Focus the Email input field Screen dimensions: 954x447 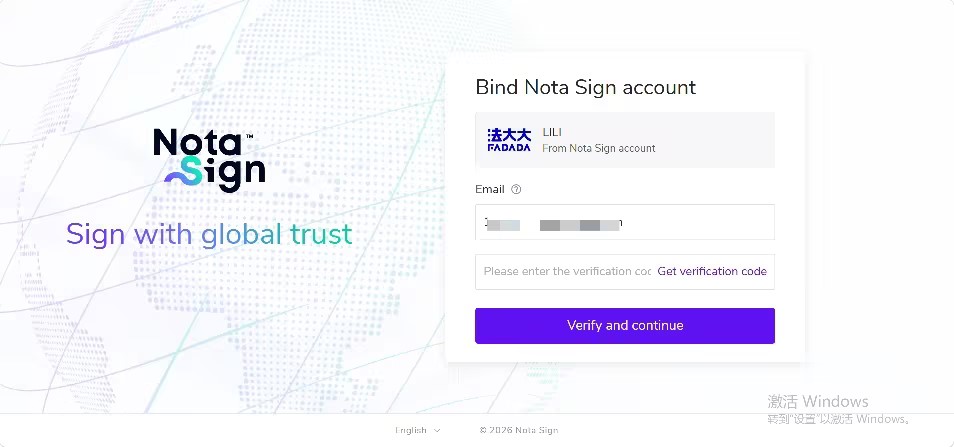(625, 222)
